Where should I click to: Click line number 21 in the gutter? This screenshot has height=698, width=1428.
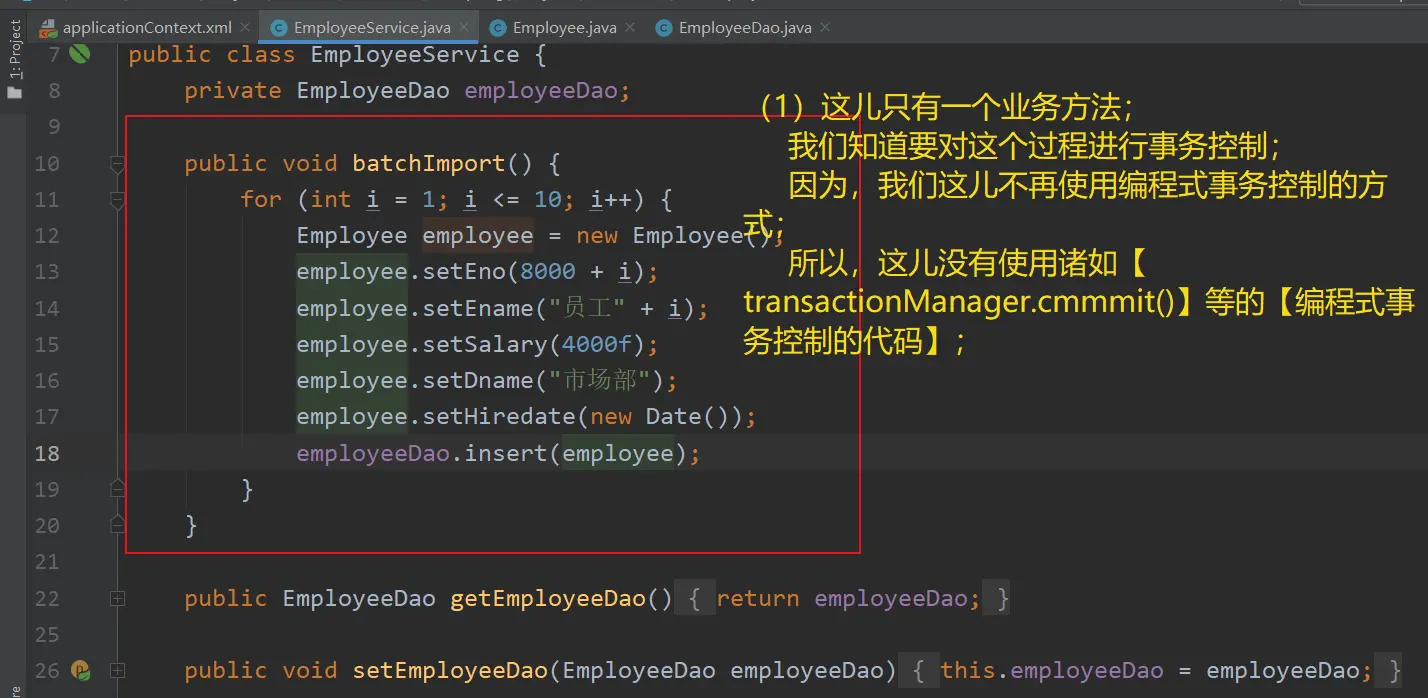click(x=47, y=562)
